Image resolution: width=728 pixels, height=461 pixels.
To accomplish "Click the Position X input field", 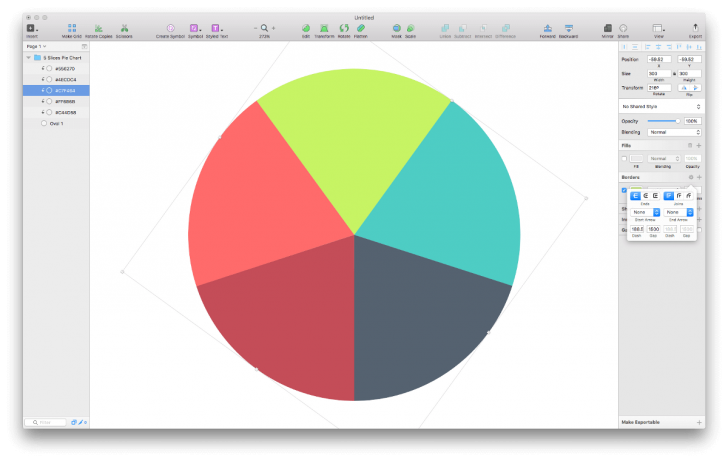I will coord(659,59).
